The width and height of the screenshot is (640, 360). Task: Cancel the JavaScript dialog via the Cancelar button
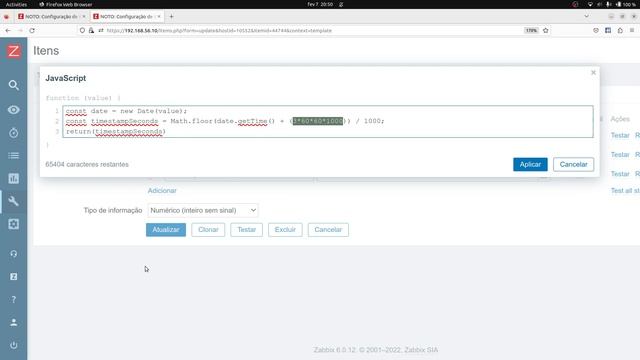click(573, 164)
